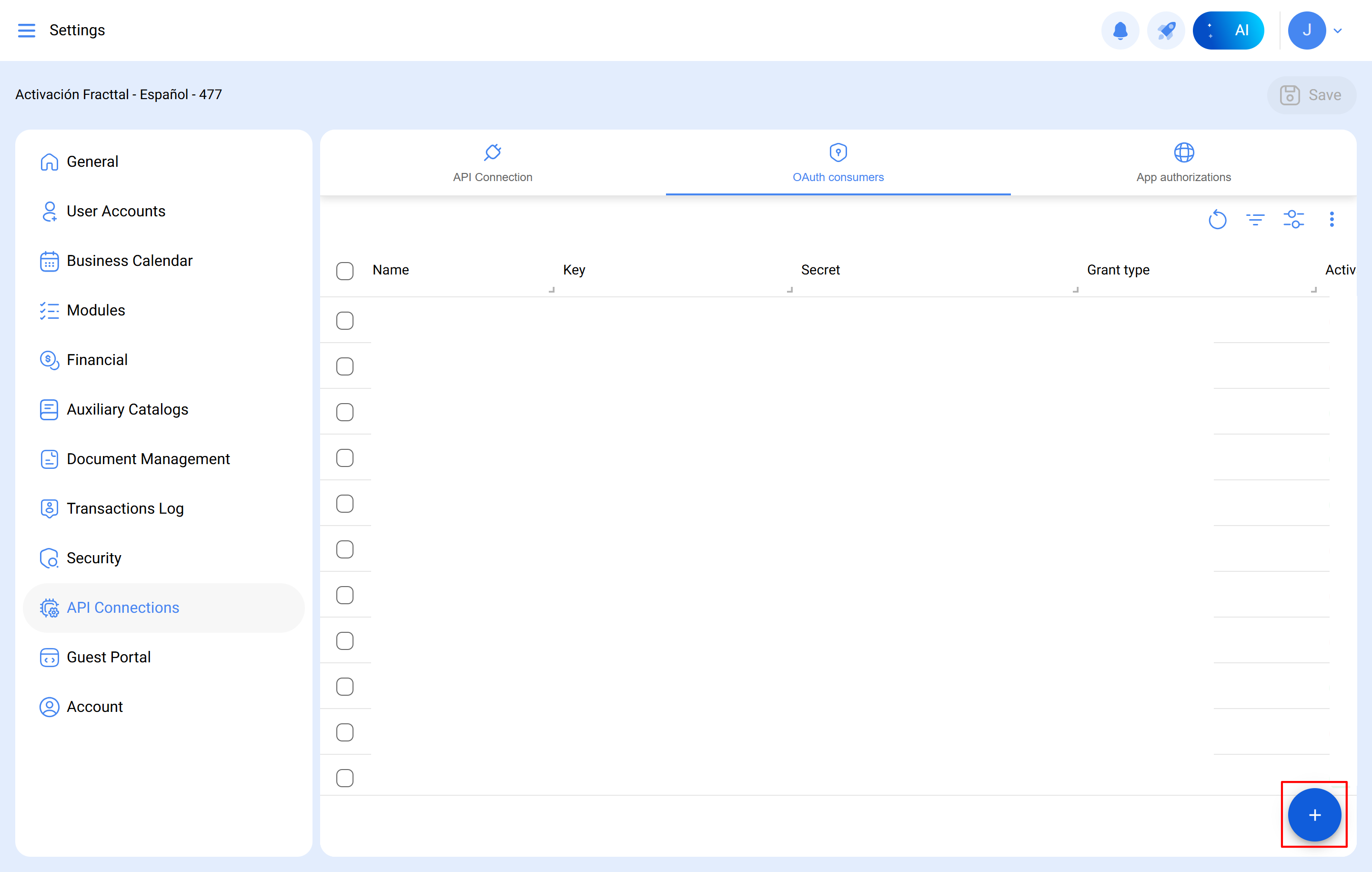Click the notifications bell icon
Screen dimensions: 1372x872
click(x=1120, y=30)
